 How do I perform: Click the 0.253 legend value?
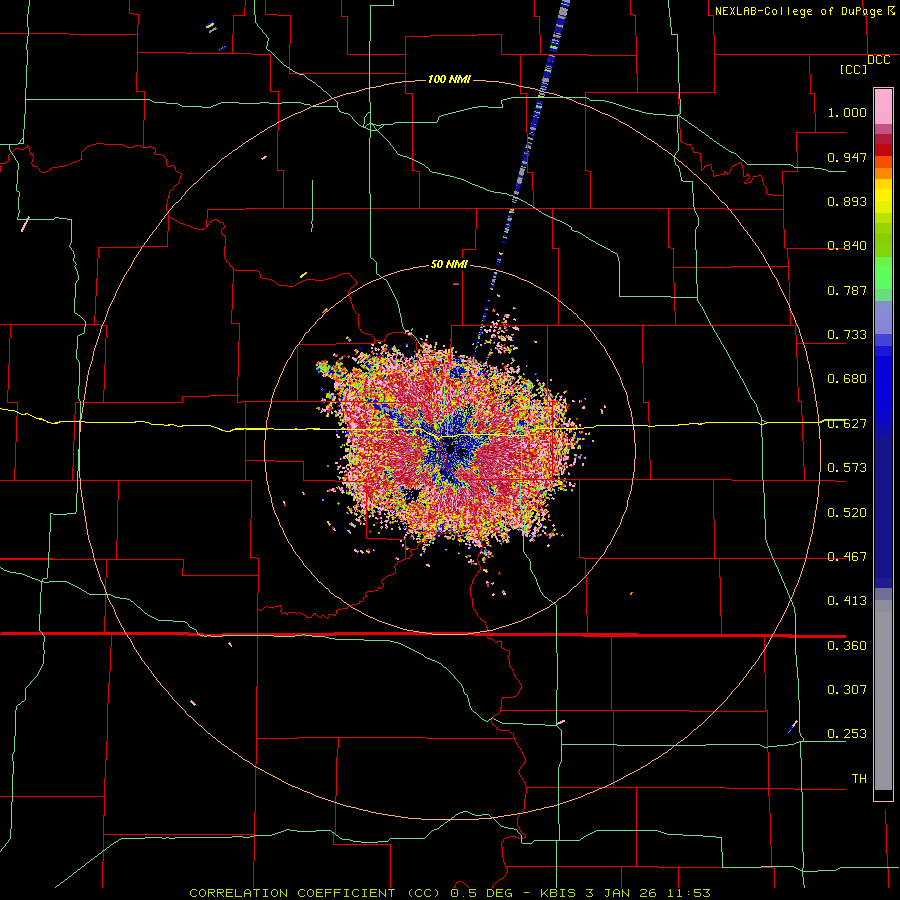pyautogui.click(x=847, y=734)
